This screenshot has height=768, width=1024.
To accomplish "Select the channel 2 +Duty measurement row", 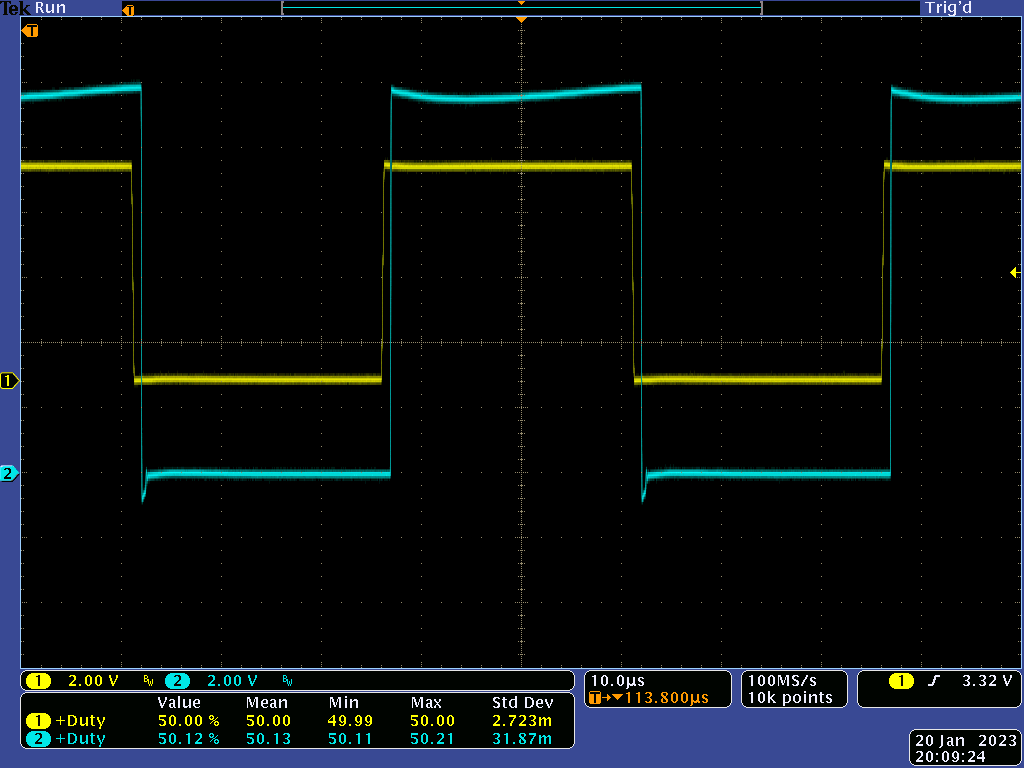I will point(200,738).
